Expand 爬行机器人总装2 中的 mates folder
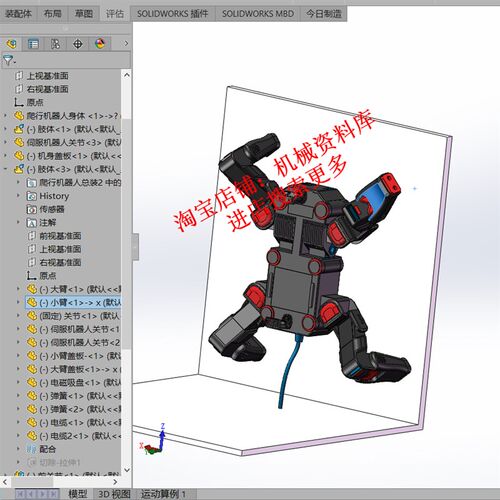The width and height of the screenshot is (500, 500). [x=18, y=182]
